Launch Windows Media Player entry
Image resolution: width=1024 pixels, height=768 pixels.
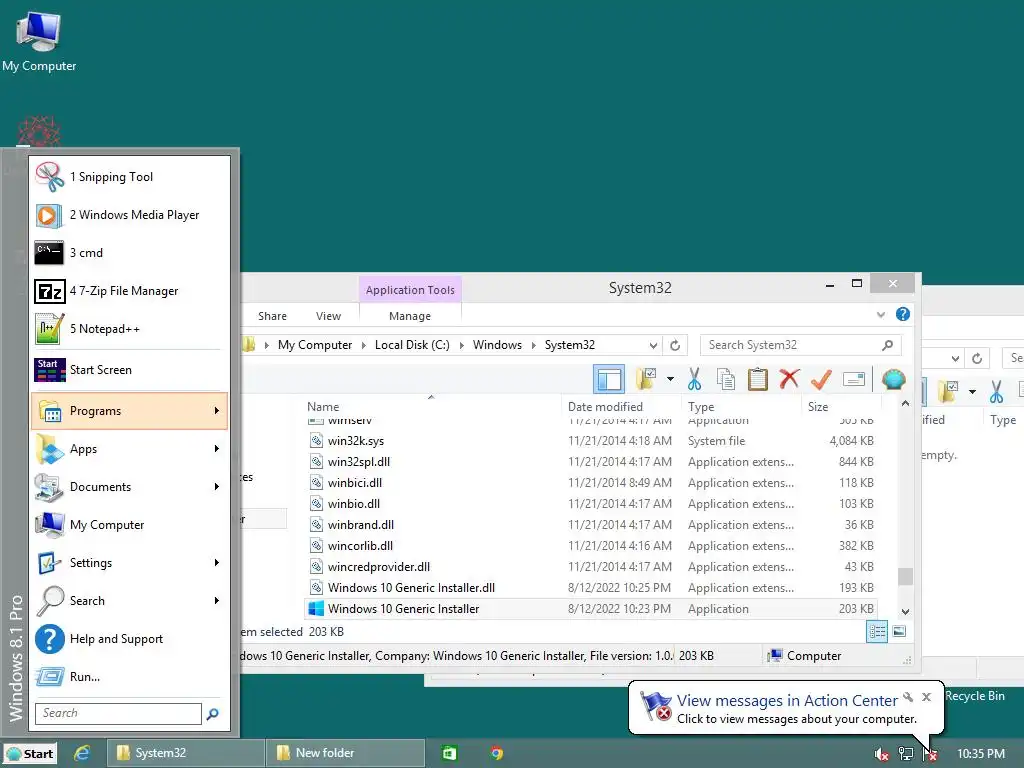point(130,215)
